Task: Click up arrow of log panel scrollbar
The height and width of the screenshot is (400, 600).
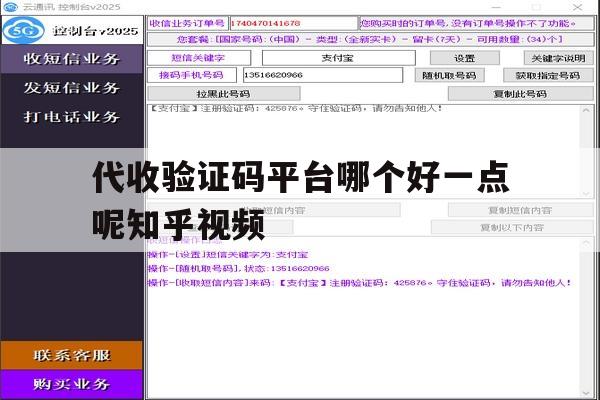Action: click(x=586, y=243)
